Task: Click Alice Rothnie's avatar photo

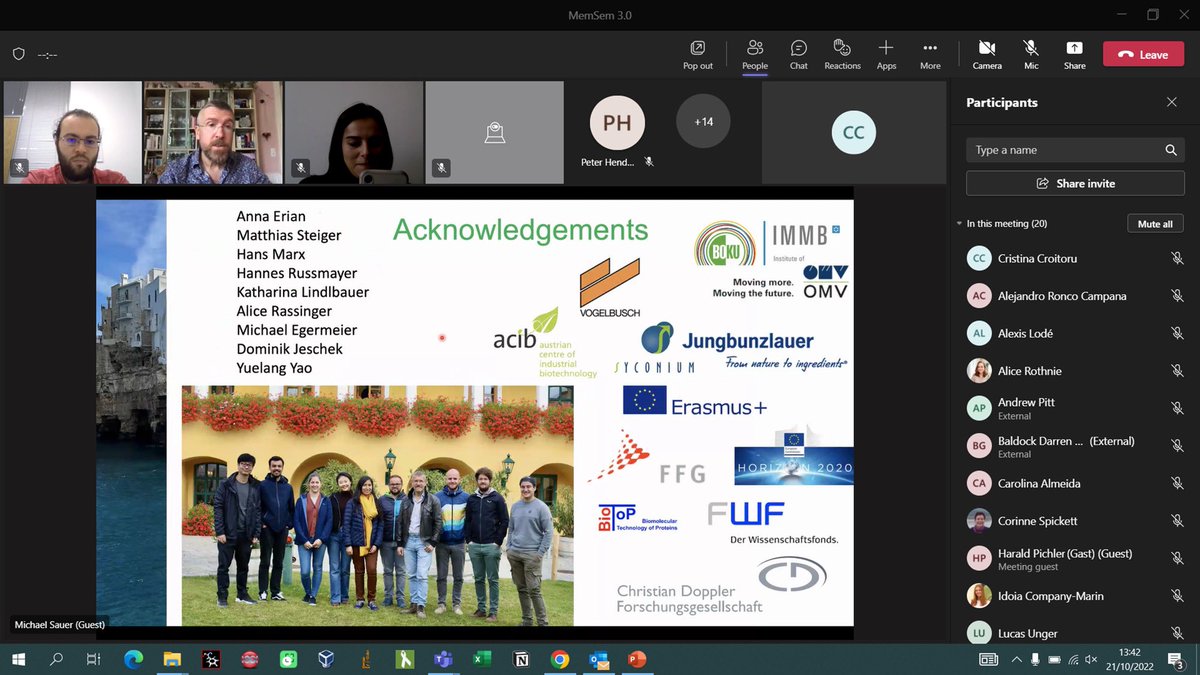Action: pyautogui.click(x=979, y=371)
